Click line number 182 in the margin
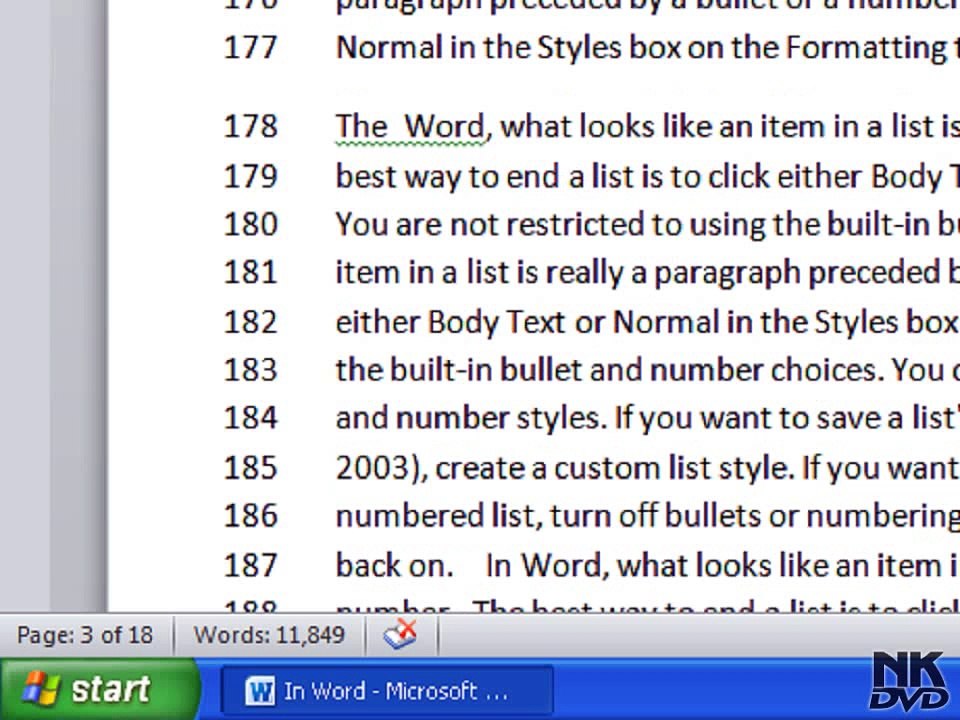The height and width of the screenshot is (720, 960). [250, 322]
